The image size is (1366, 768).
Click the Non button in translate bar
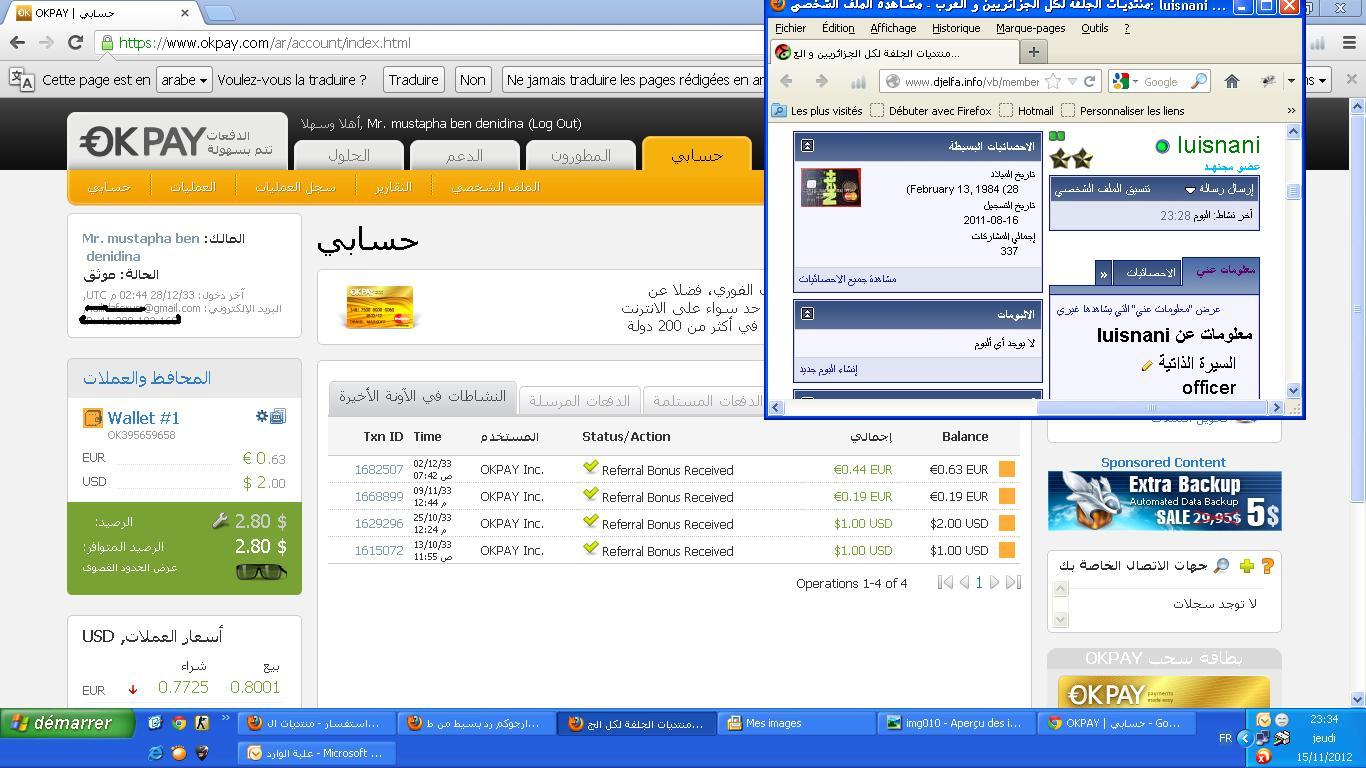473,80
